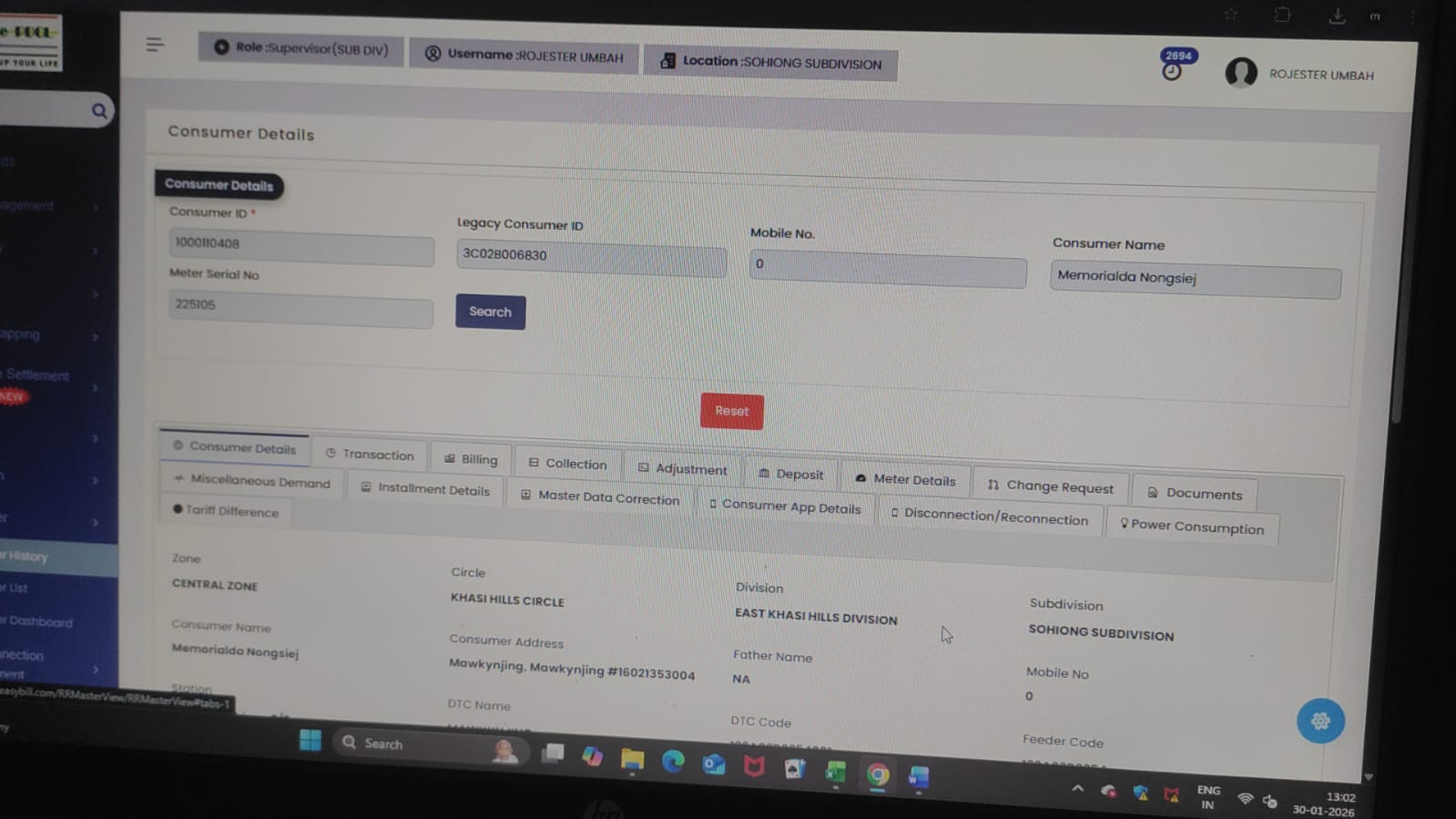Image resolution: width=1456 pixels, height=819 pixels.
Task: Open the Consumer App Details tab
Action: point(785,507)
